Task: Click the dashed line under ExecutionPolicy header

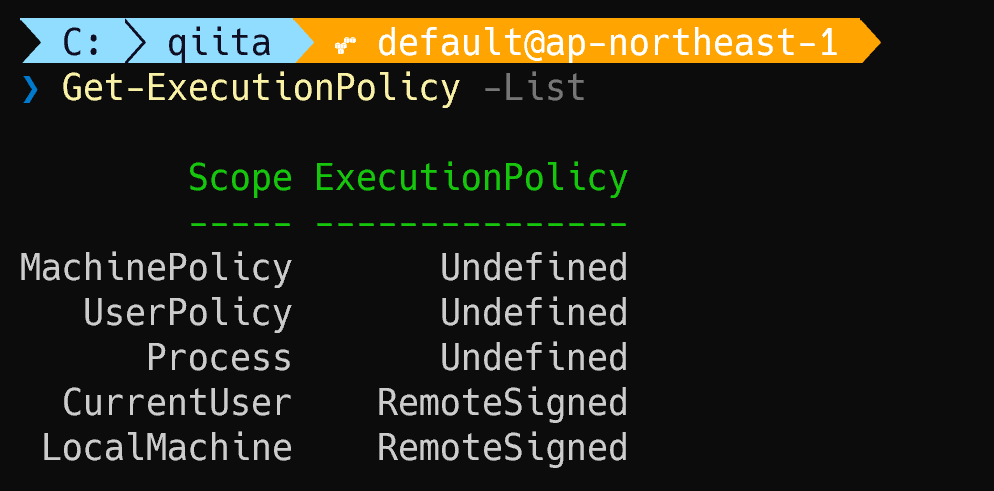Action: pyautogui.click(x=471, y=222)
